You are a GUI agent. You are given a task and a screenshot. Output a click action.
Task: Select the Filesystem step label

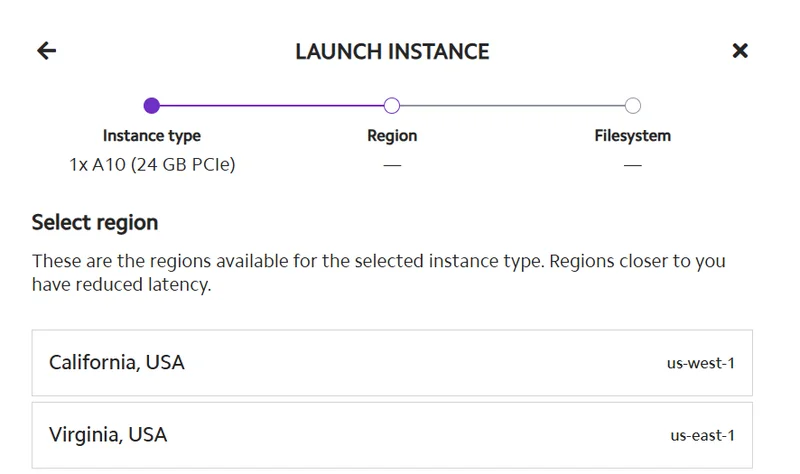[x=632, y=135]
